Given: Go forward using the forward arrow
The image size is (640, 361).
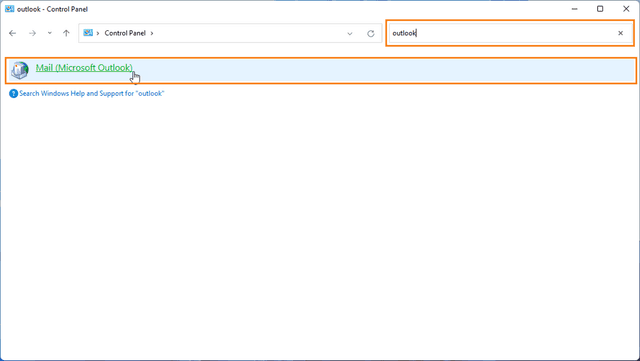Looking at the screenshot, I should click(x=32, y=33).
